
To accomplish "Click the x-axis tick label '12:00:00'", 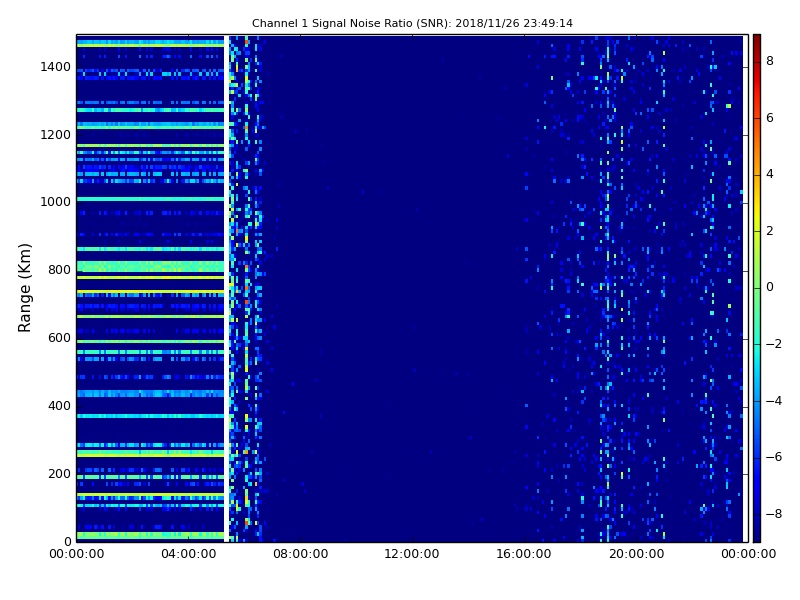I will coord(412,554).
